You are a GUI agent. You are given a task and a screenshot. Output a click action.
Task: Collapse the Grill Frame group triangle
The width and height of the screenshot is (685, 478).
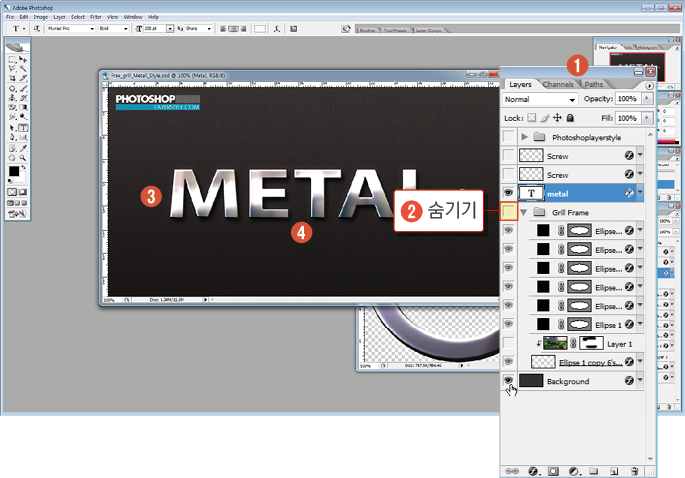click(524, 212)
